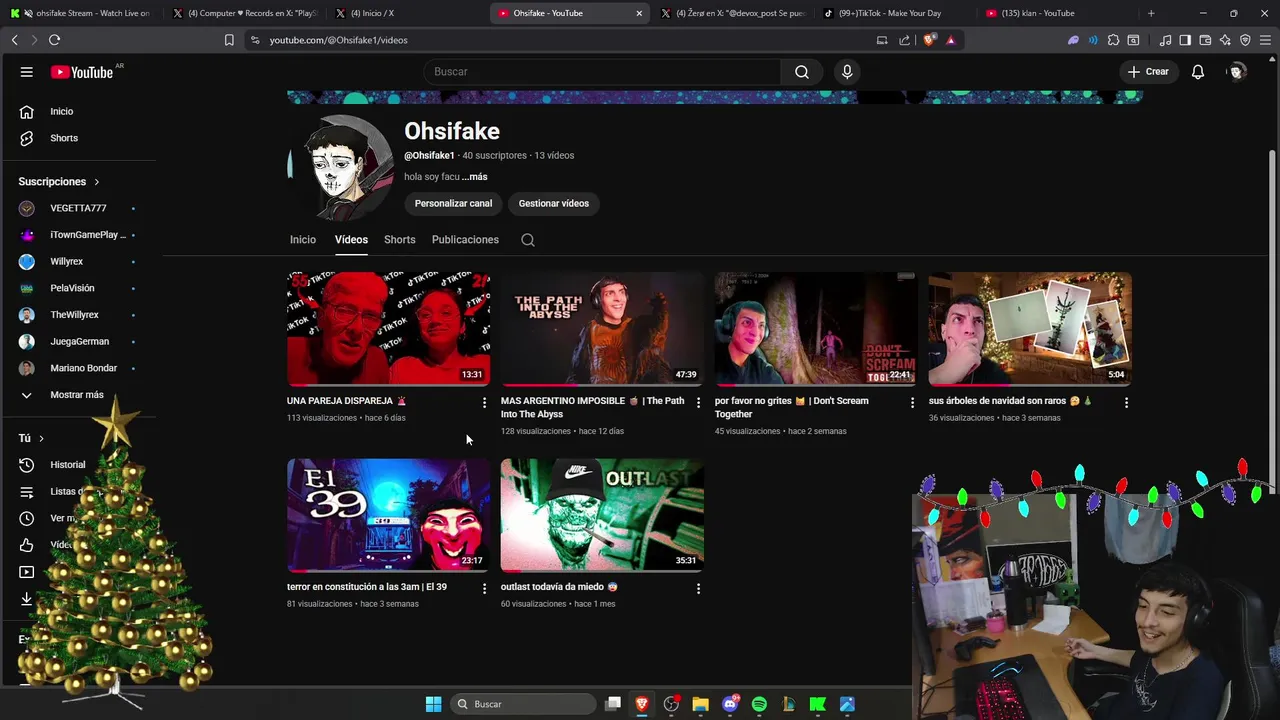
Task: Open options menu for UNA PAREJA DISPAREJA
Action: coord(484,403)
